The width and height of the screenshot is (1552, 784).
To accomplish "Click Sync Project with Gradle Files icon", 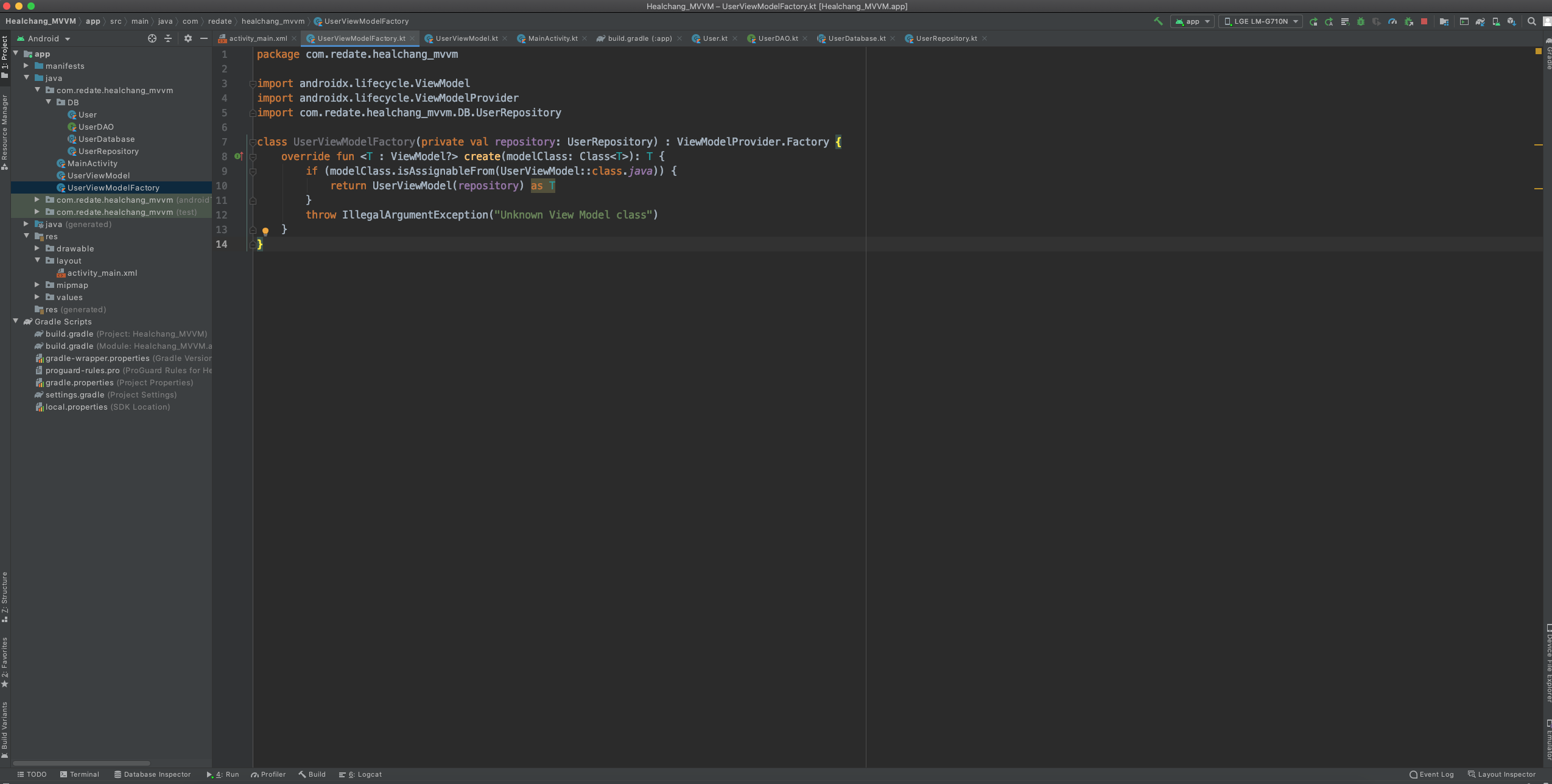I will 1480,21.
